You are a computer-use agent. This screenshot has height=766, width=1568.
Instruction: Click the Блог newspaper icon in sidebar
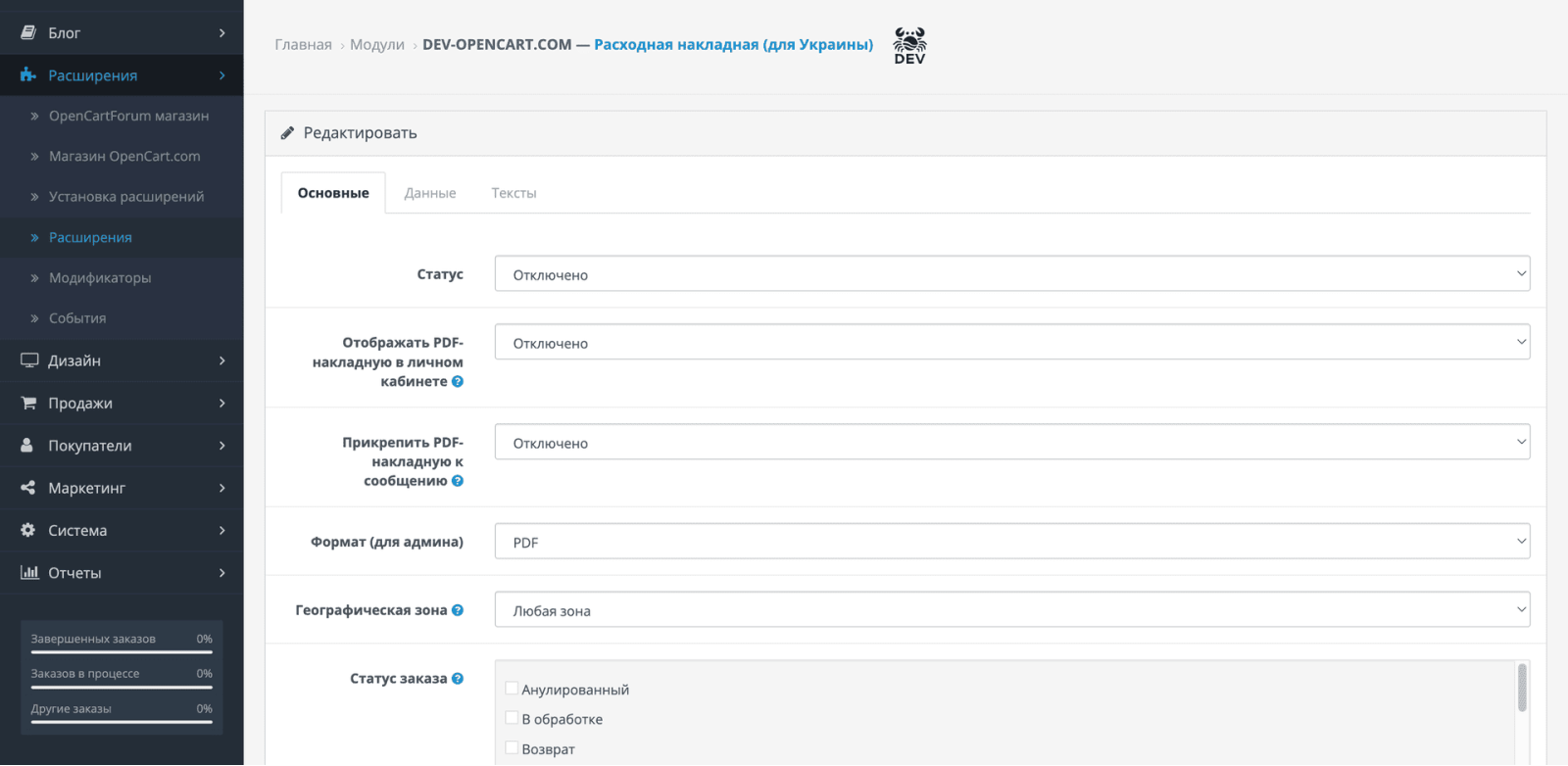pos(28,32)
